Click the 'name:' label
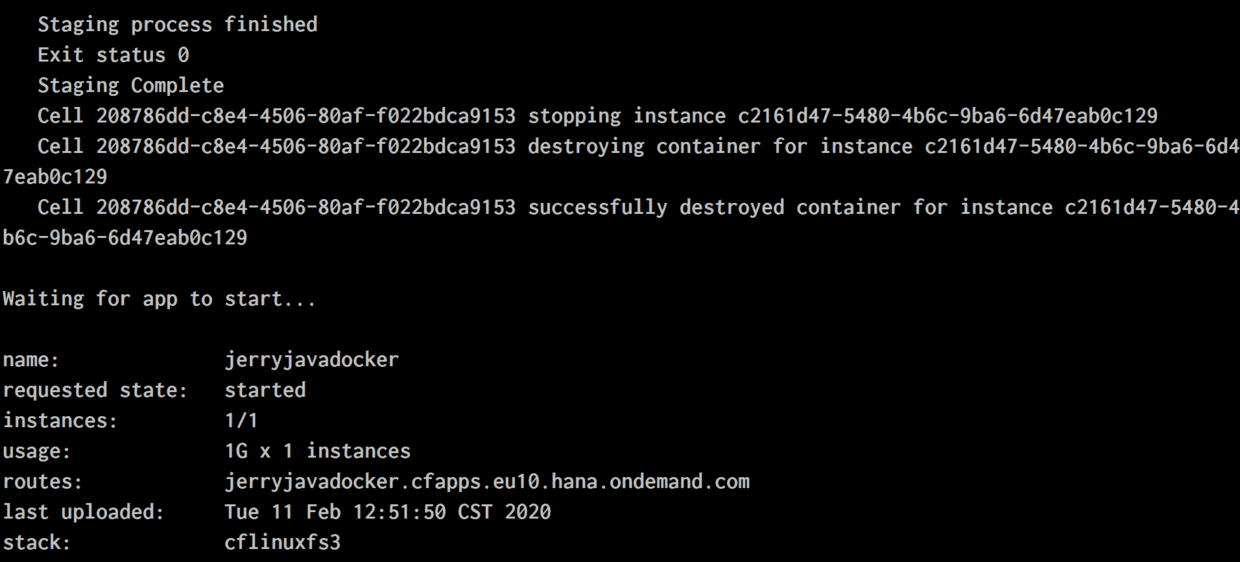Viewport: 1240px width, 562px height. point(30,360)
